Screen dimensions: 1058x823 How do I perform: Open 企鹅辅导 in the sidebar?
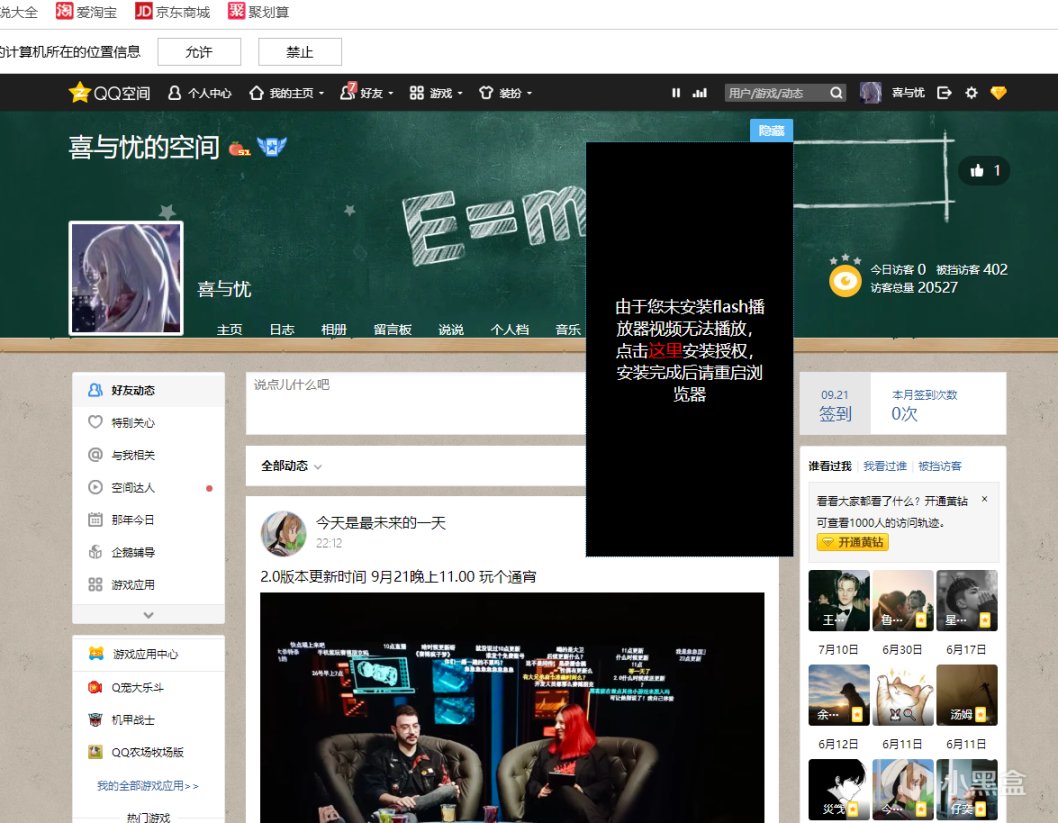pos(148,552)
